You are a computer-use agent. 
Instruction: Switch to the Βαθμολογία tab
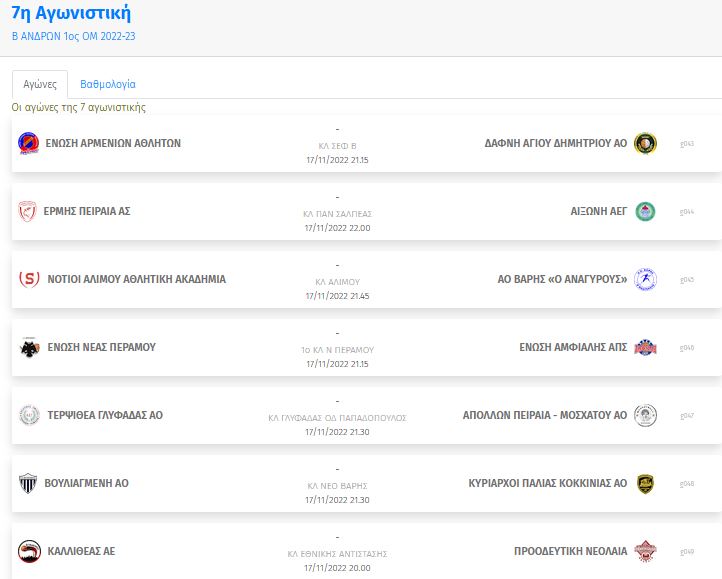tap(108, 84)
